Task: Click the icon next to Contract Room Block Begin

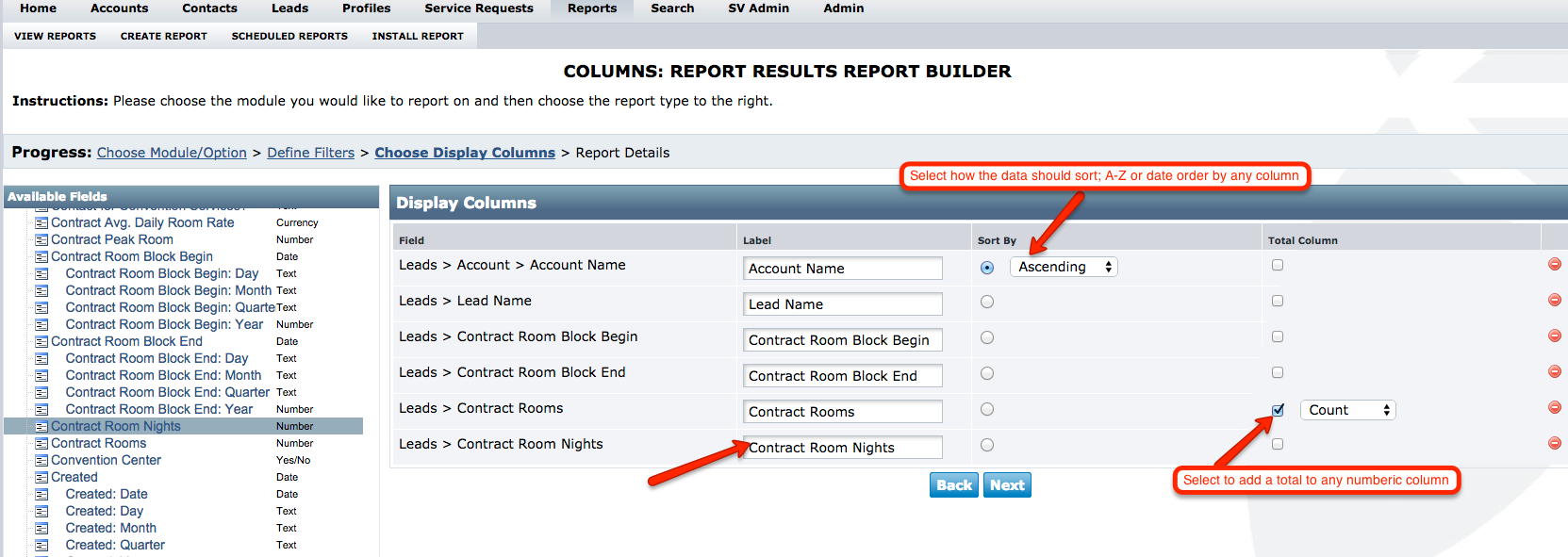Action: (x=41, y=257)
